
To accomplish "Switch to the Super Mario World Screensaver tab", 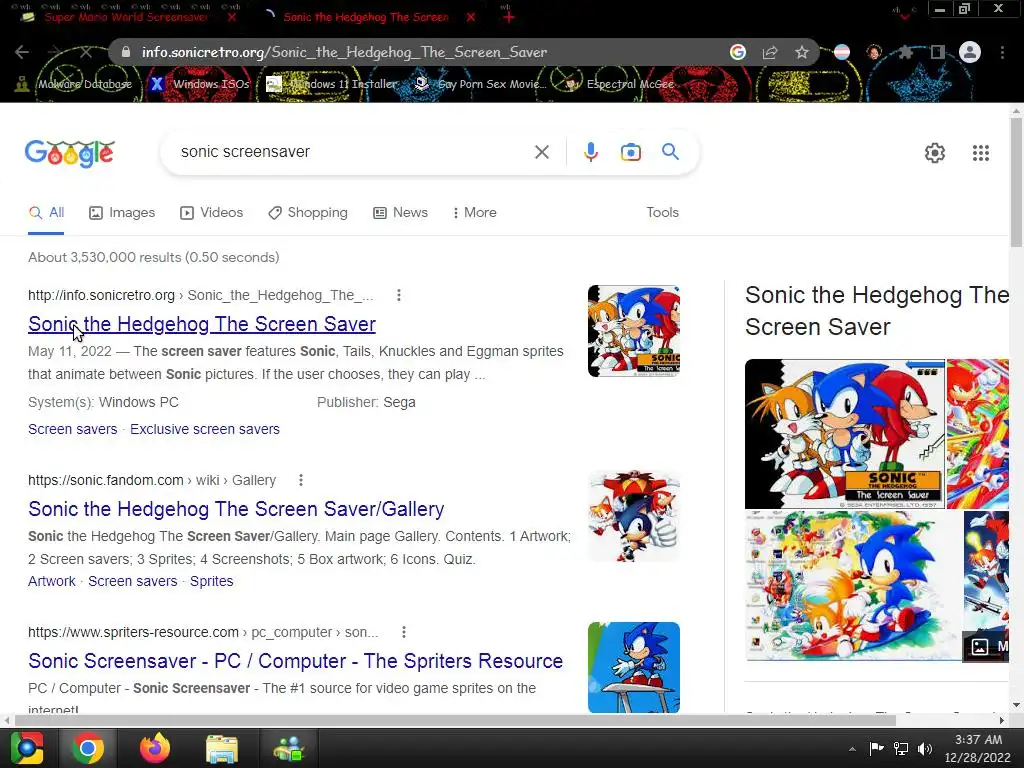I will (x=125, y=17).
